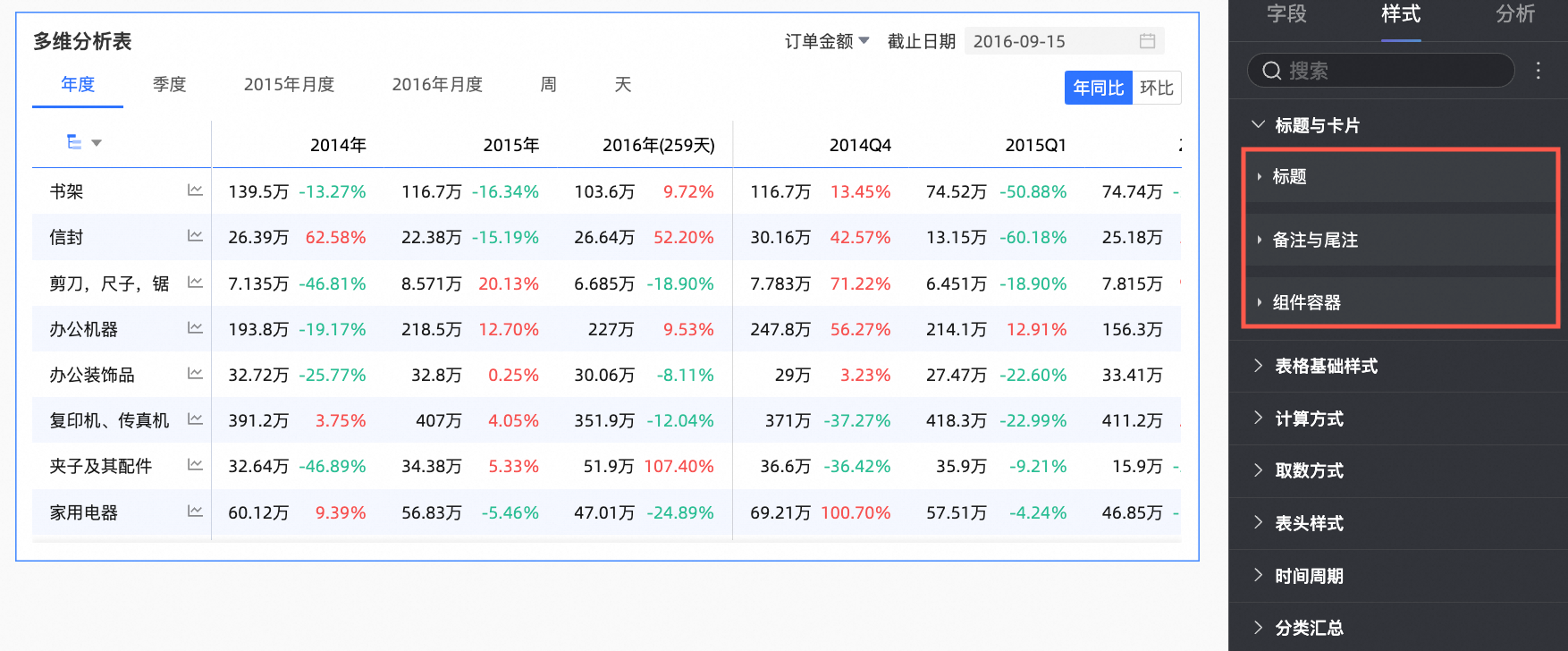Open the 分析 panel tab

point(1515,14)
